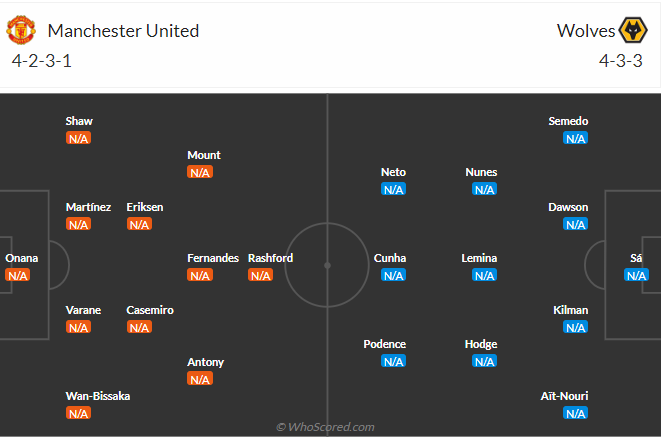Click the Wolves club crest

point(633,30)
